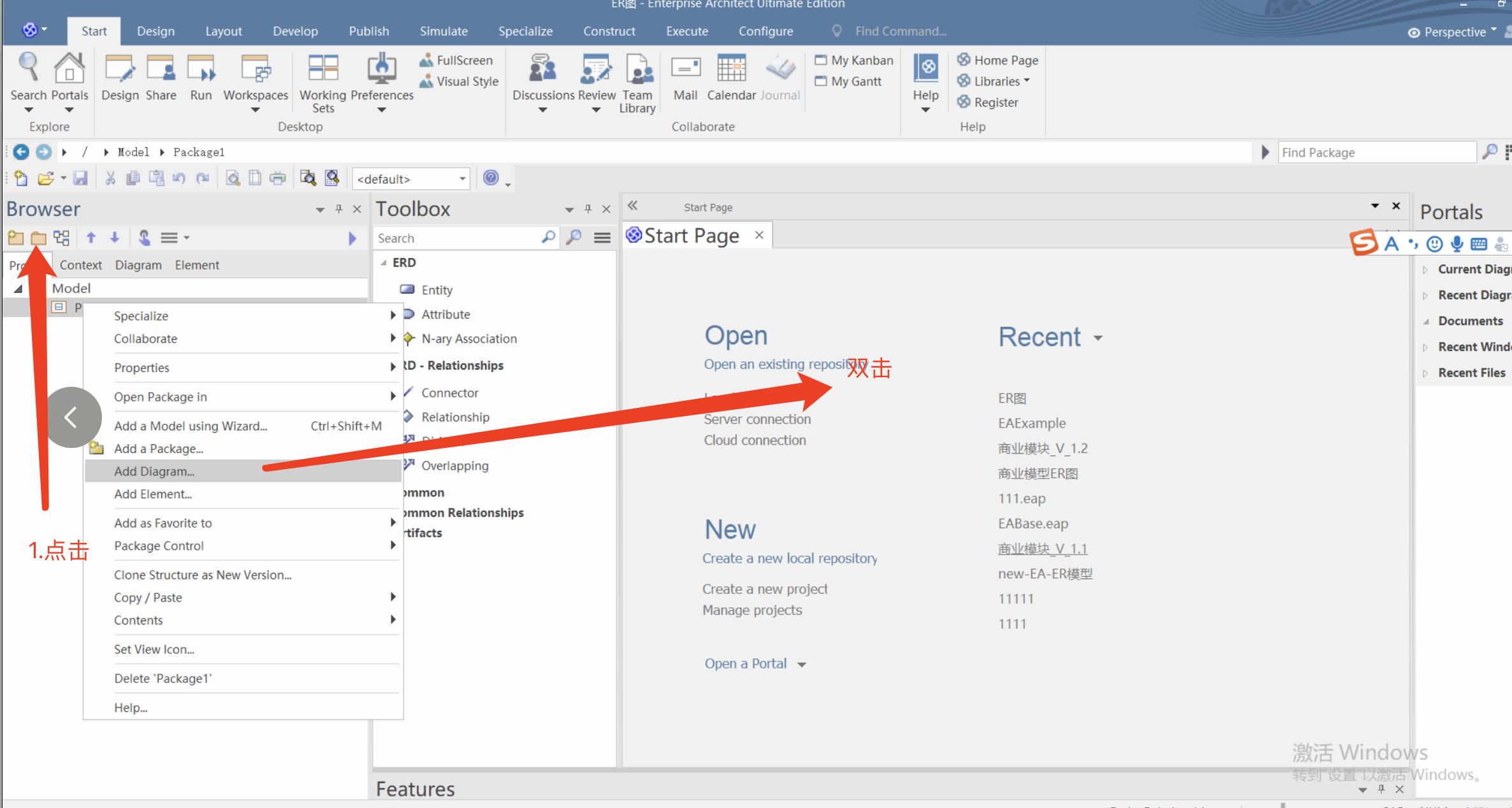Open the Perspective dropdown
The width and height of the screenshot is (1512, 808).
(1452, 32)
